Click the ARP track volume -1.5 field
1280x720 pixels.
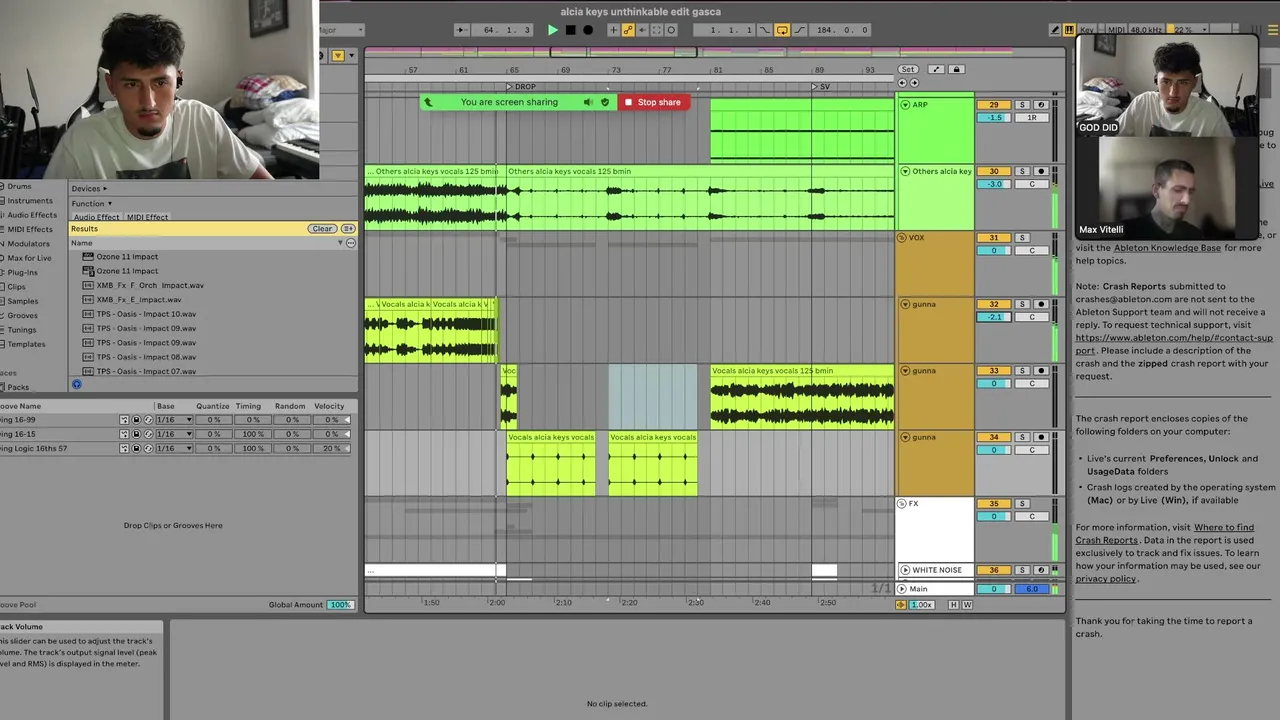pos(994,118)
